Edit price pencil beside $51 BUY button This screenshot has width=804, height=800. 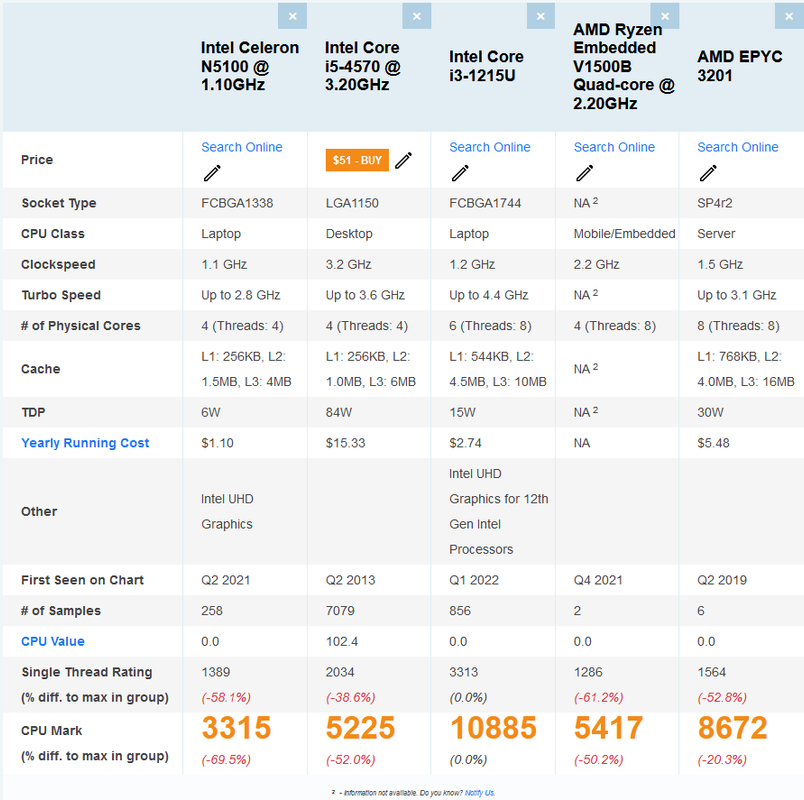tap(403, 160)
